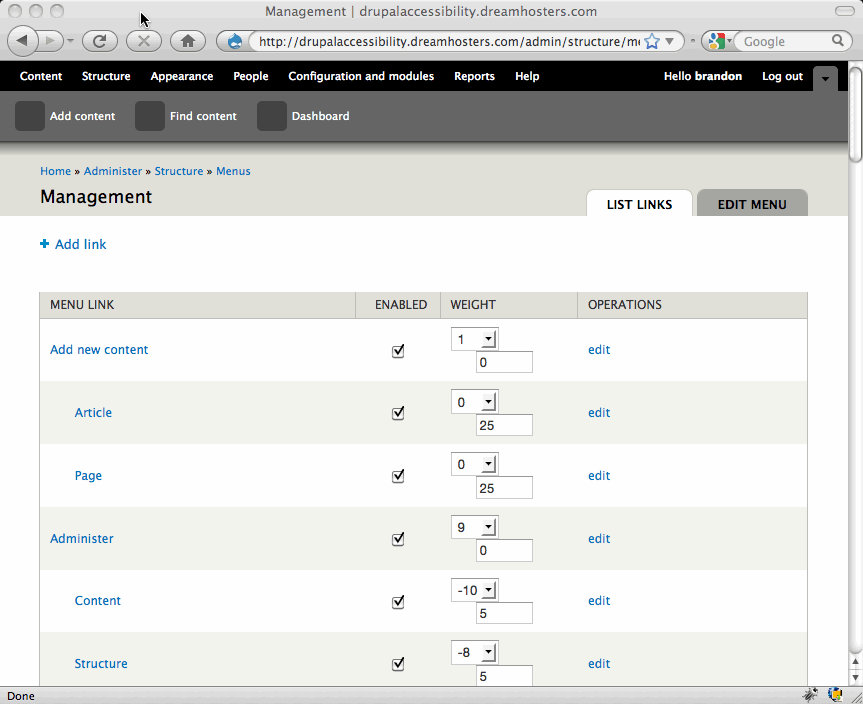Edit the Structure menu link
The height and width of the screenshot is (704, 863).
(599, 663)
